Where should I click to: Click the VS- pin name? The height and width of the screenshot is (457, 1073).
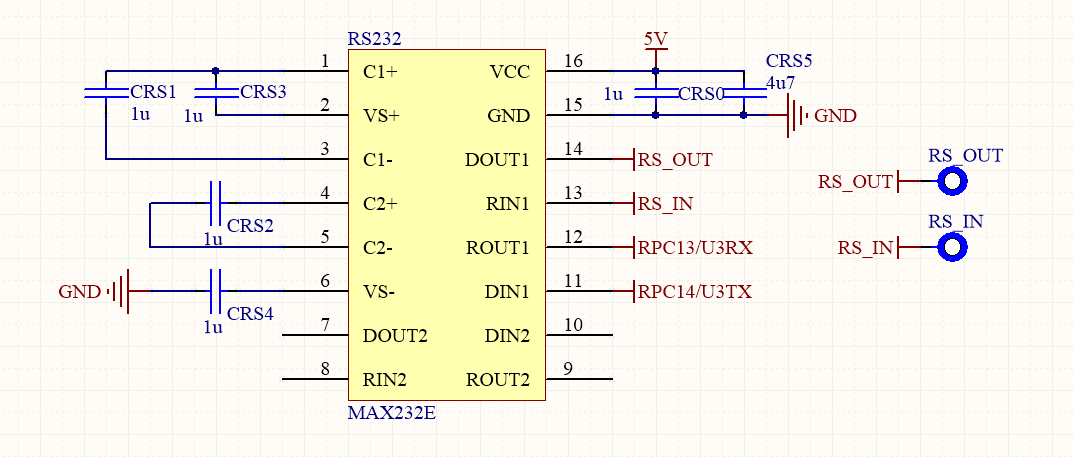pyautogui.click(x=379, y=292)
